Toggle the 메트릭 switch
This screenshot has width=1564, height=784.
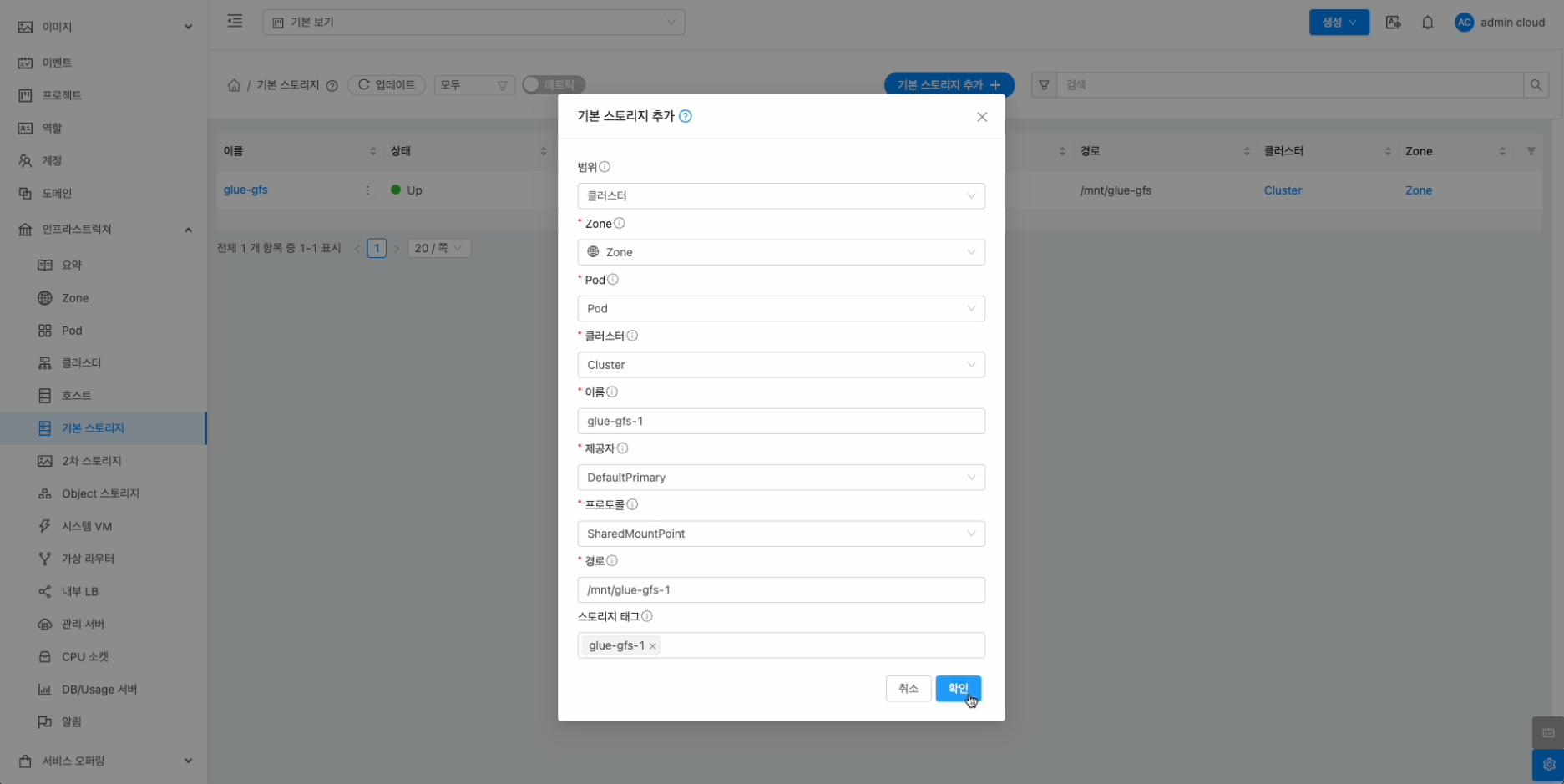point(554,85)
